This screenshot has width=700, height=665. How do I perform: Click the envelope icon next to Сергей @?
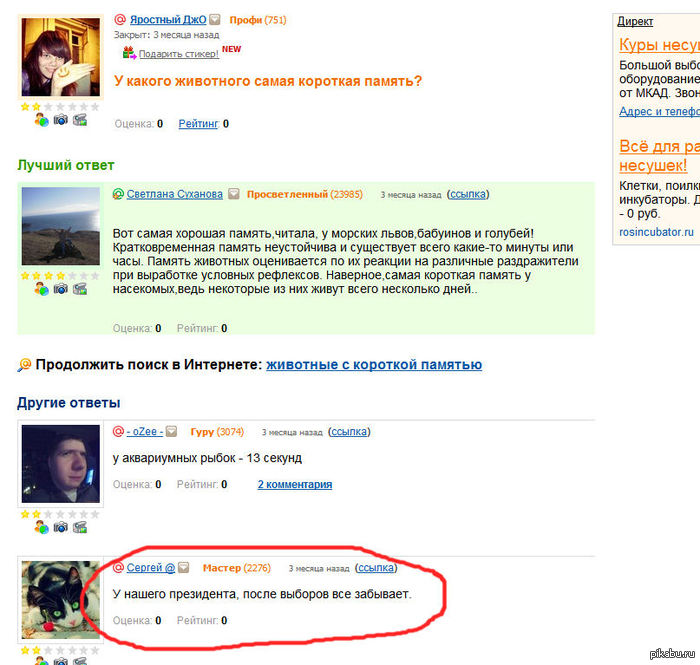(x=183, y=567)
